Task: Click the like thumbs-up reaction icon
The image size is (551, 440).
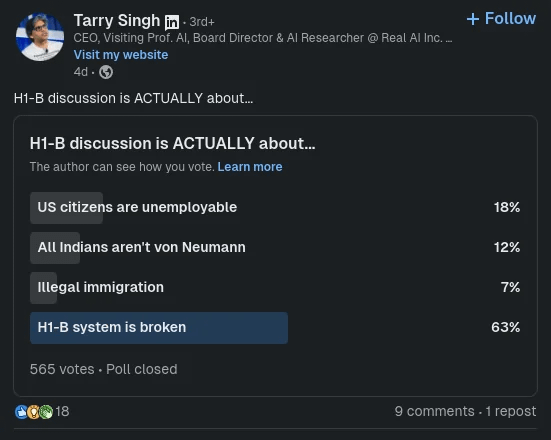Action: pos(21,412)
